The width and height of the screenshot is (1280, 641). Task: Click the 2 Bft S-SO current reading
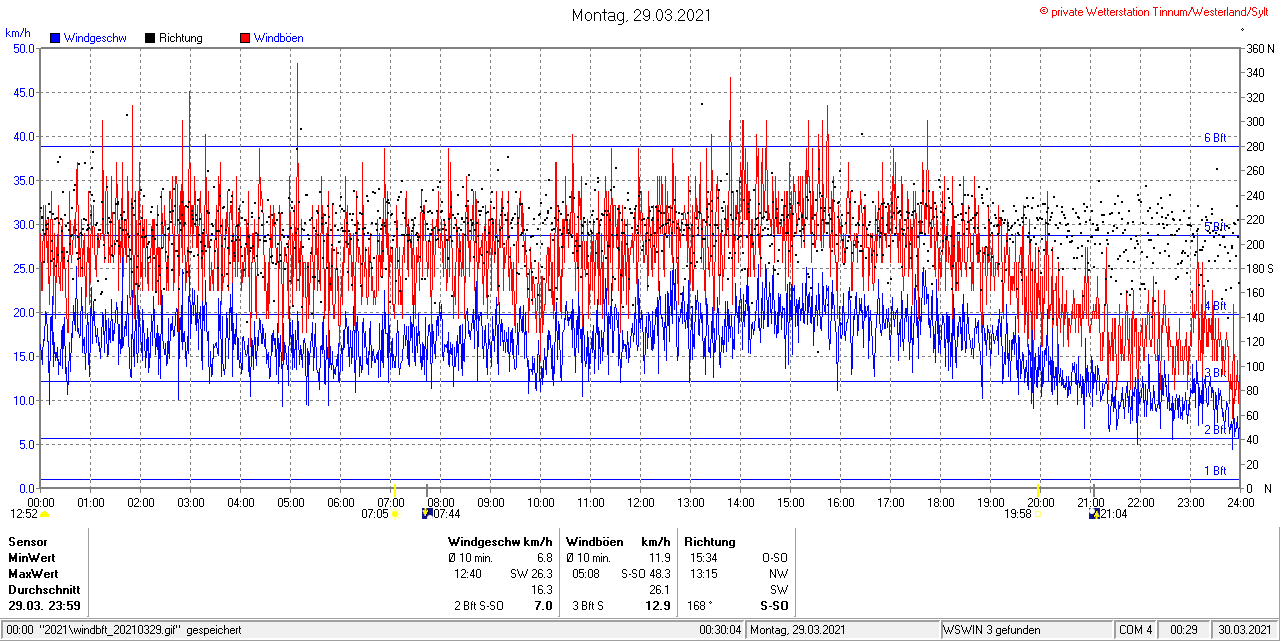pos(478,606)
